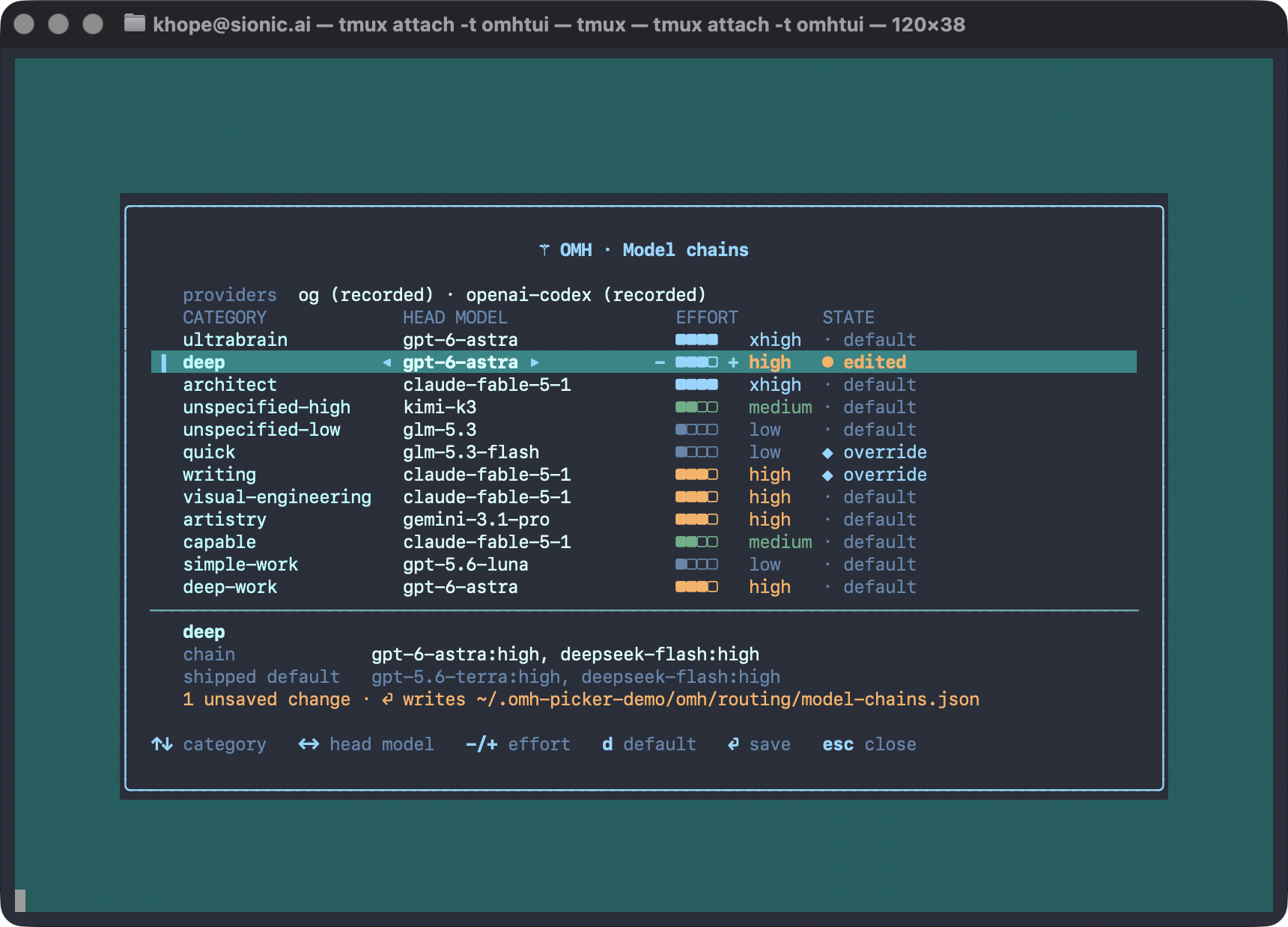Viewport: 1288px width, 927px height.
Task: Click the 'esc' close shortcut hint
Action: pyautogui.click(x=838, y=744)
